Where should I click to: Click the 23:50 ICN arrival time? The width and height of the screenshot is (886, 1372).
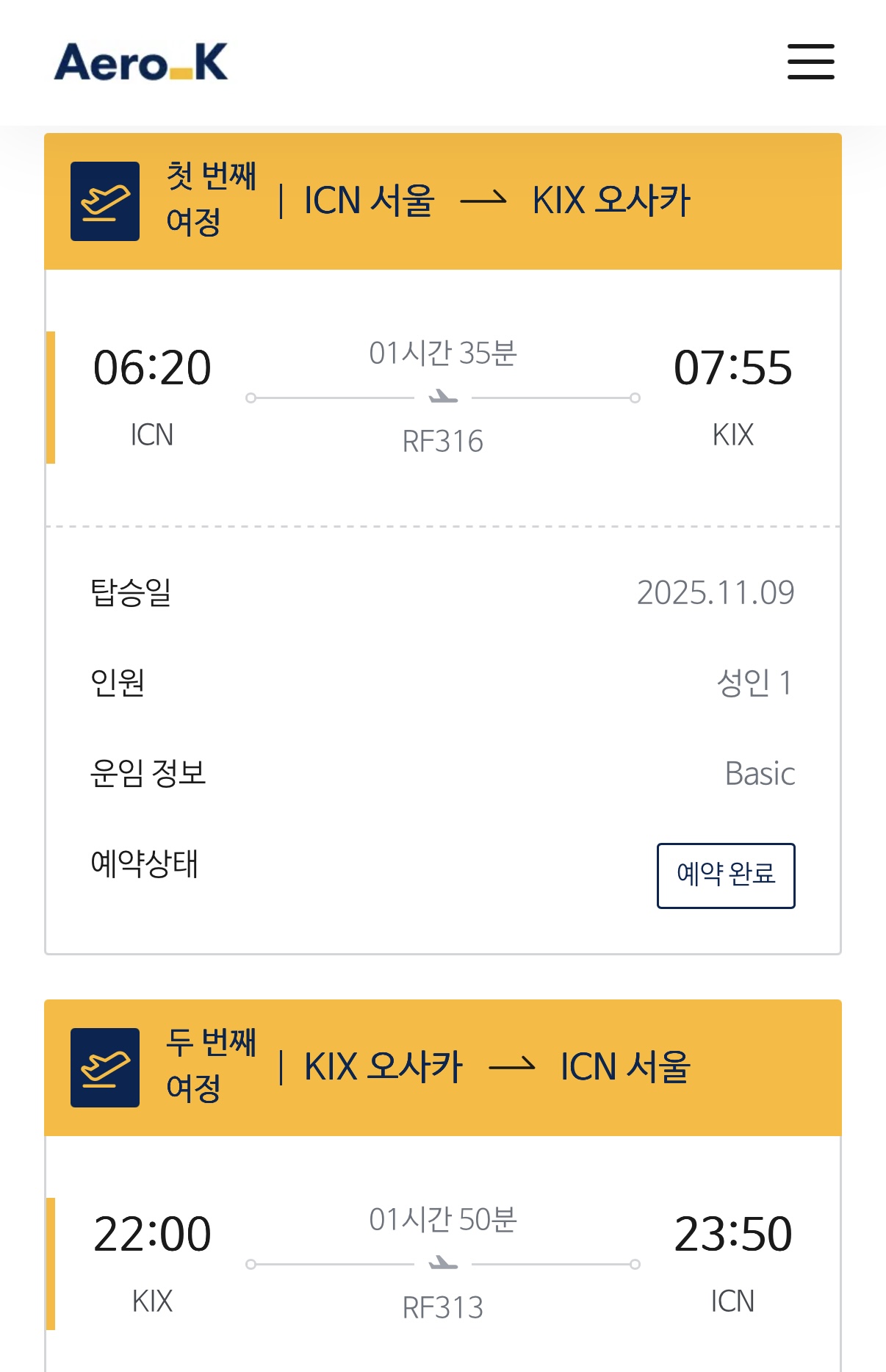click(733, 1234)
